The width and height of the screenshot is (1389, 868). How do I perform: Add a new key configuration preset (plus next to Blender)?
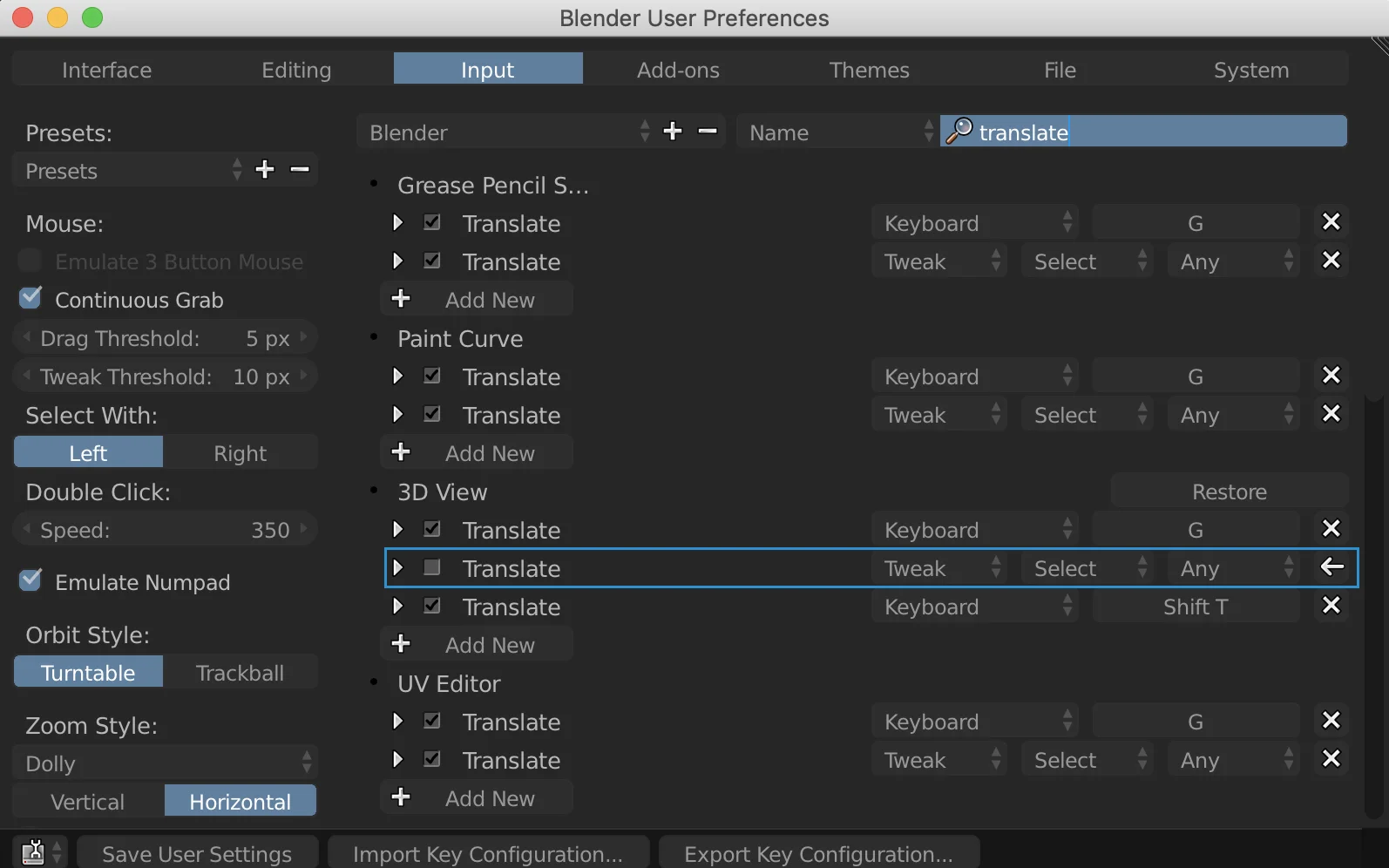pos(673,132)
